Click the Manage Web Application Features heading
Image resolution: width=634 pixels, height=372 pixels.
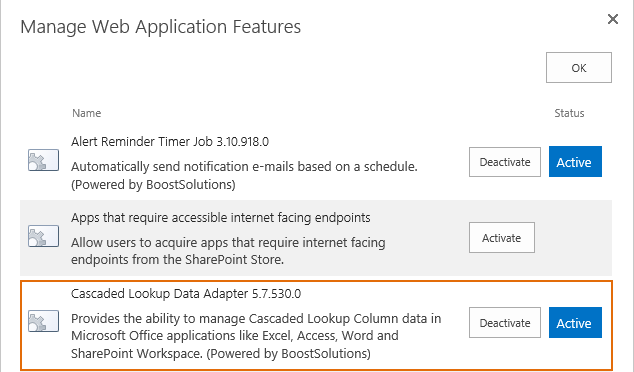pos(161,27)
